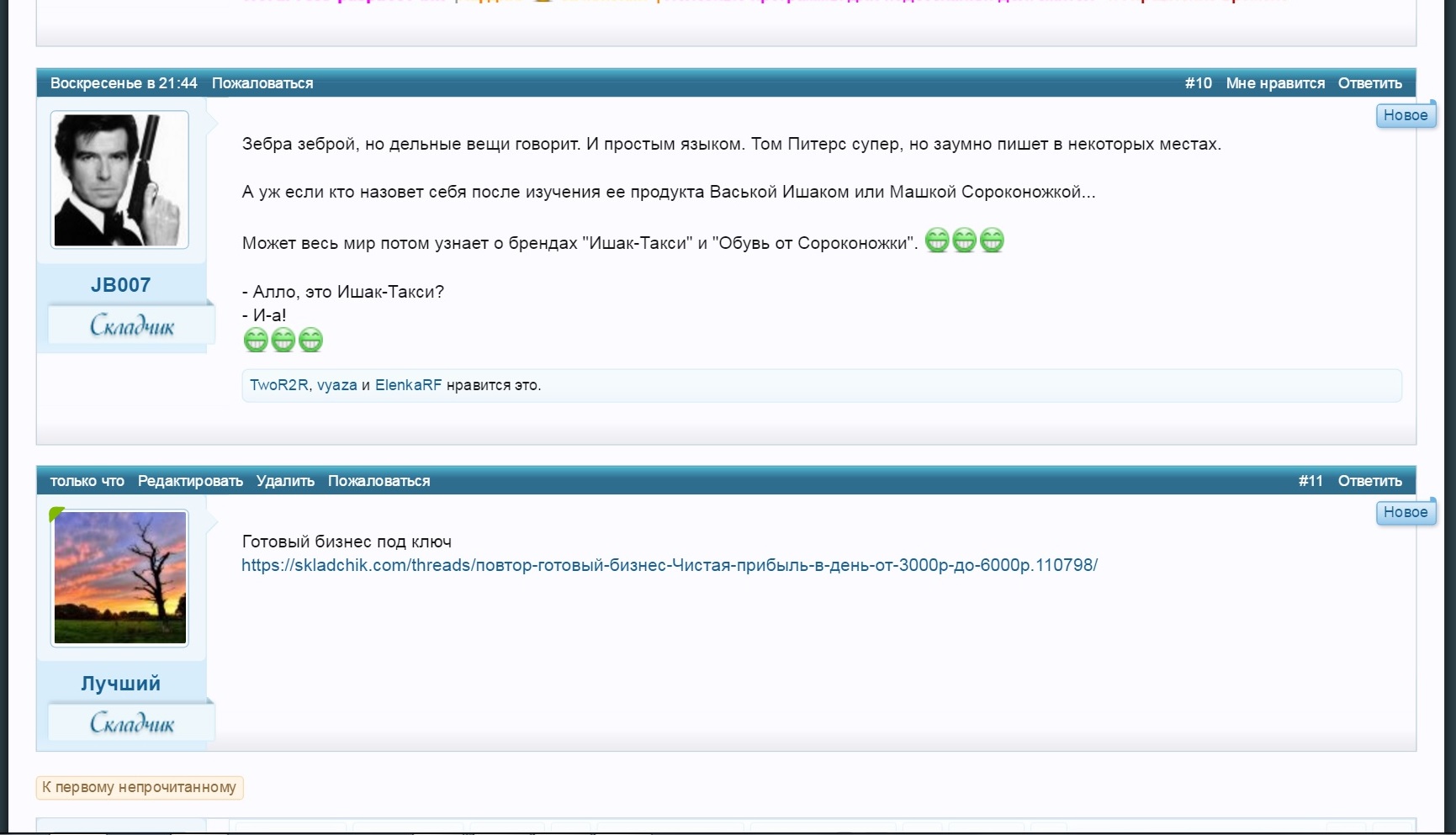Open the JB007 username profile

pos(120,285)
